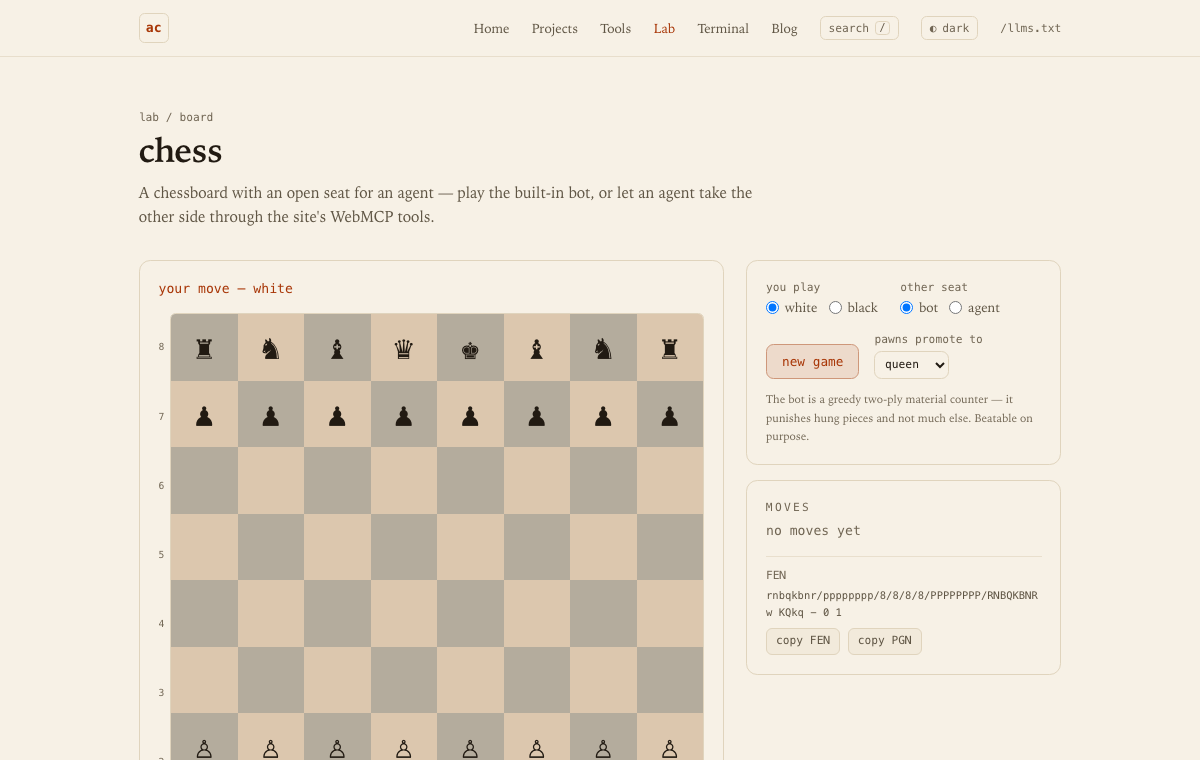Click the empty e4 square
This screenshot has width=1200, height=760.
pyautogui.click(x=470, y=613)
